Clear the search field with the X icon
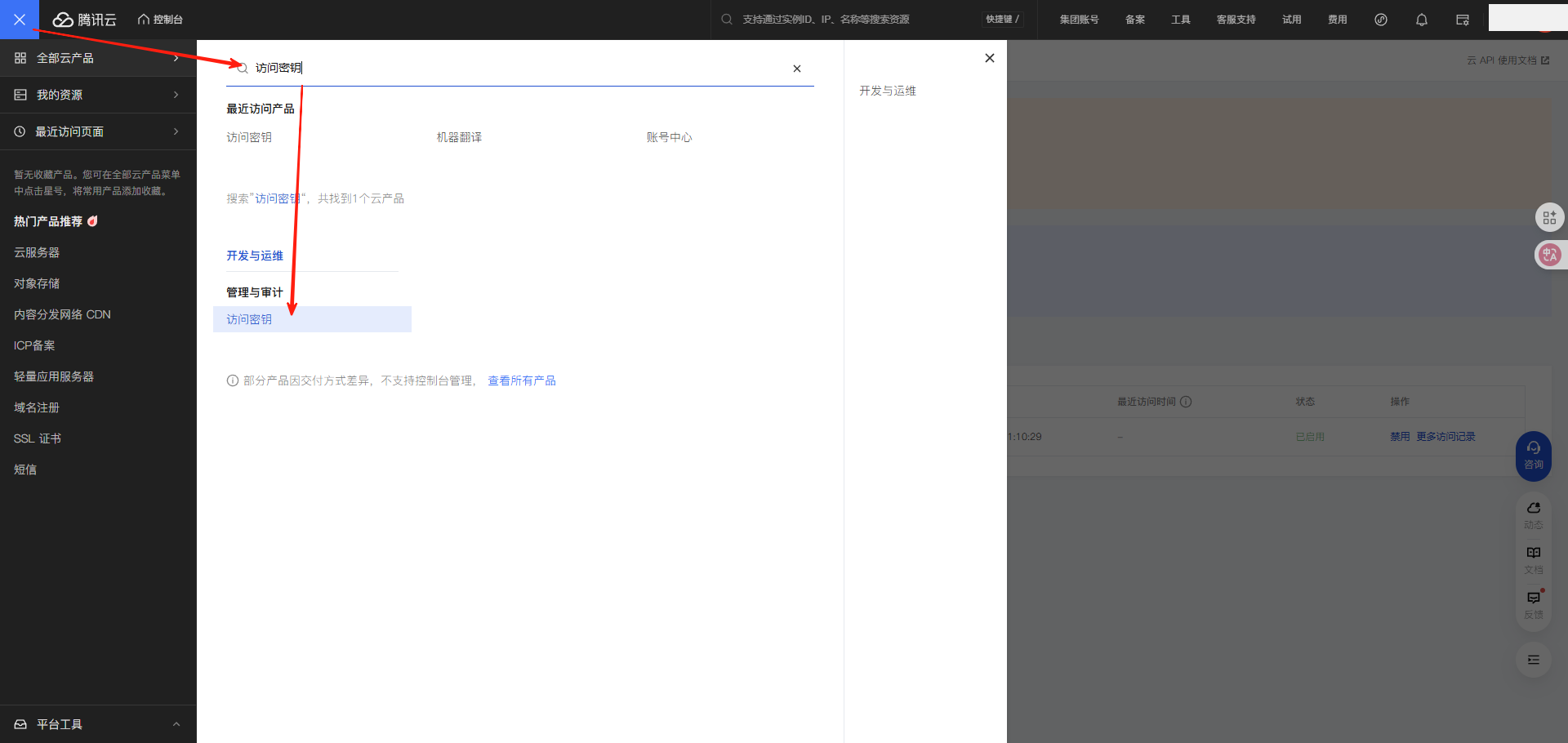Image resolution: width=1568 pixels, height=743 pixels. coord(796,69)
